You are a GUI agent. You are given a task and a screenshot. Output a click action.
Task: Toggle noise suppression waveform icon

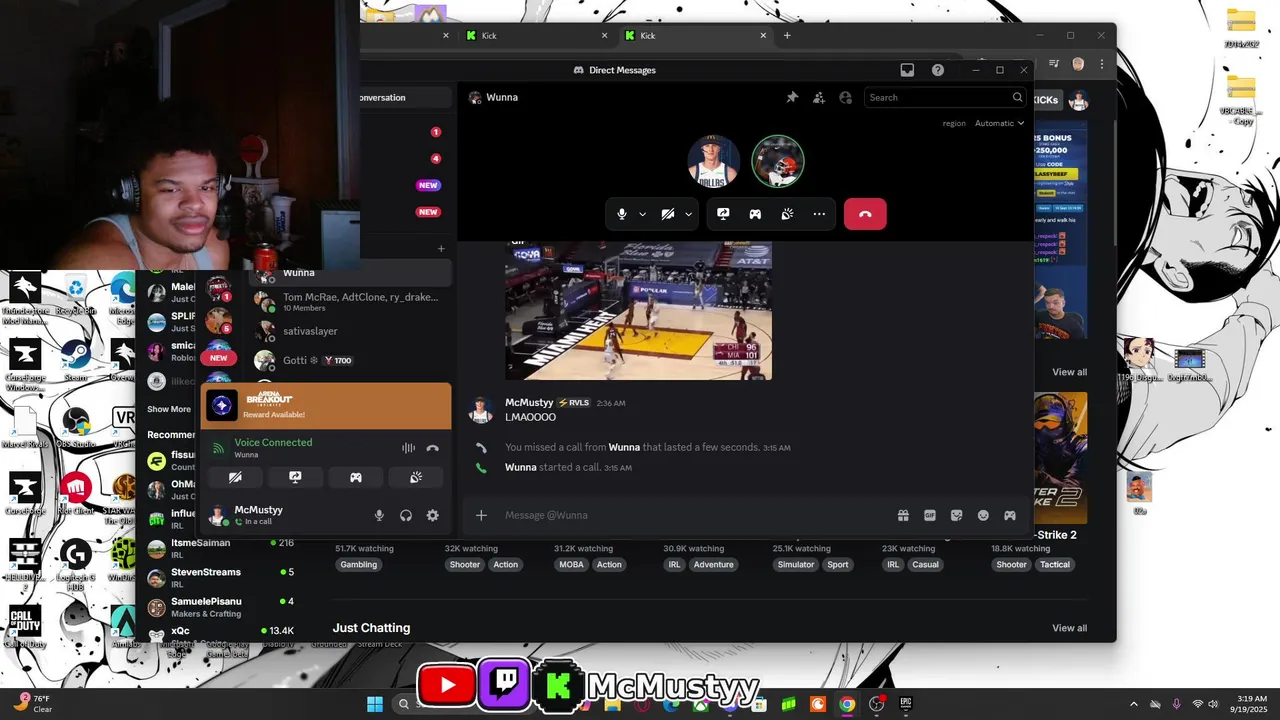[408, 448]
